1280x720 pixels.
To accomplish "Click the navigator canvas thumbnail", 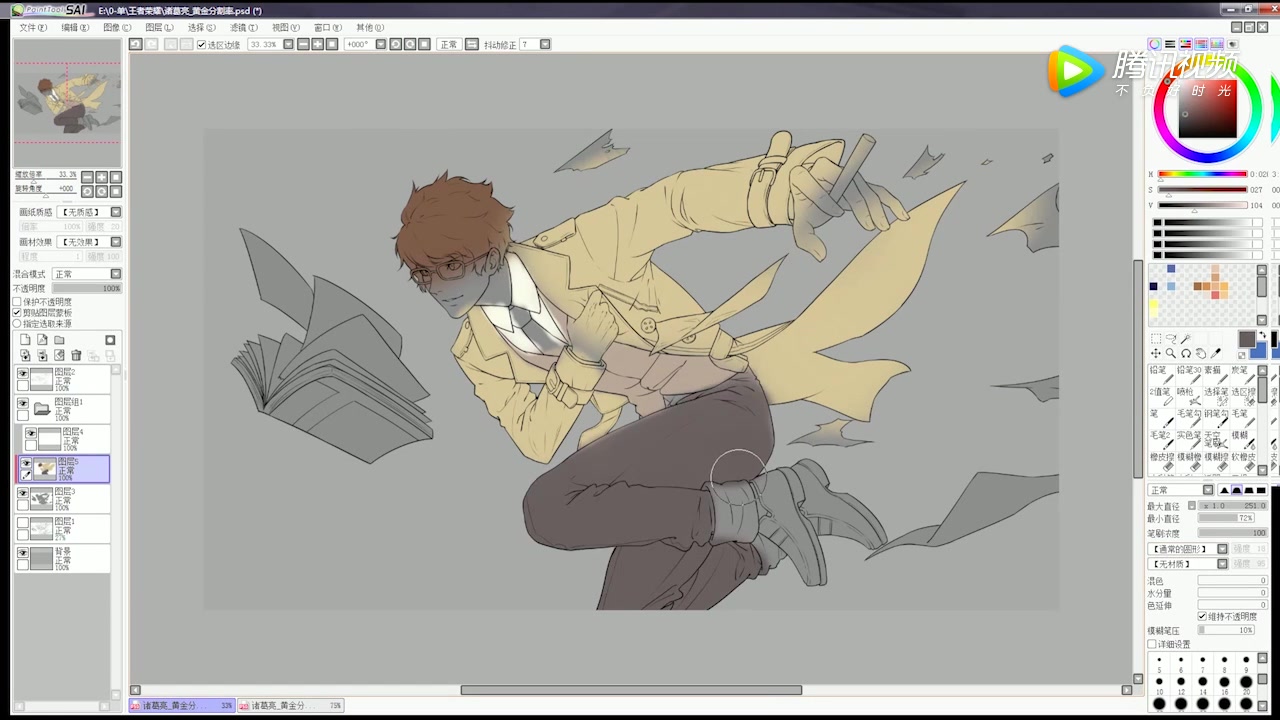I will point(67,104).
